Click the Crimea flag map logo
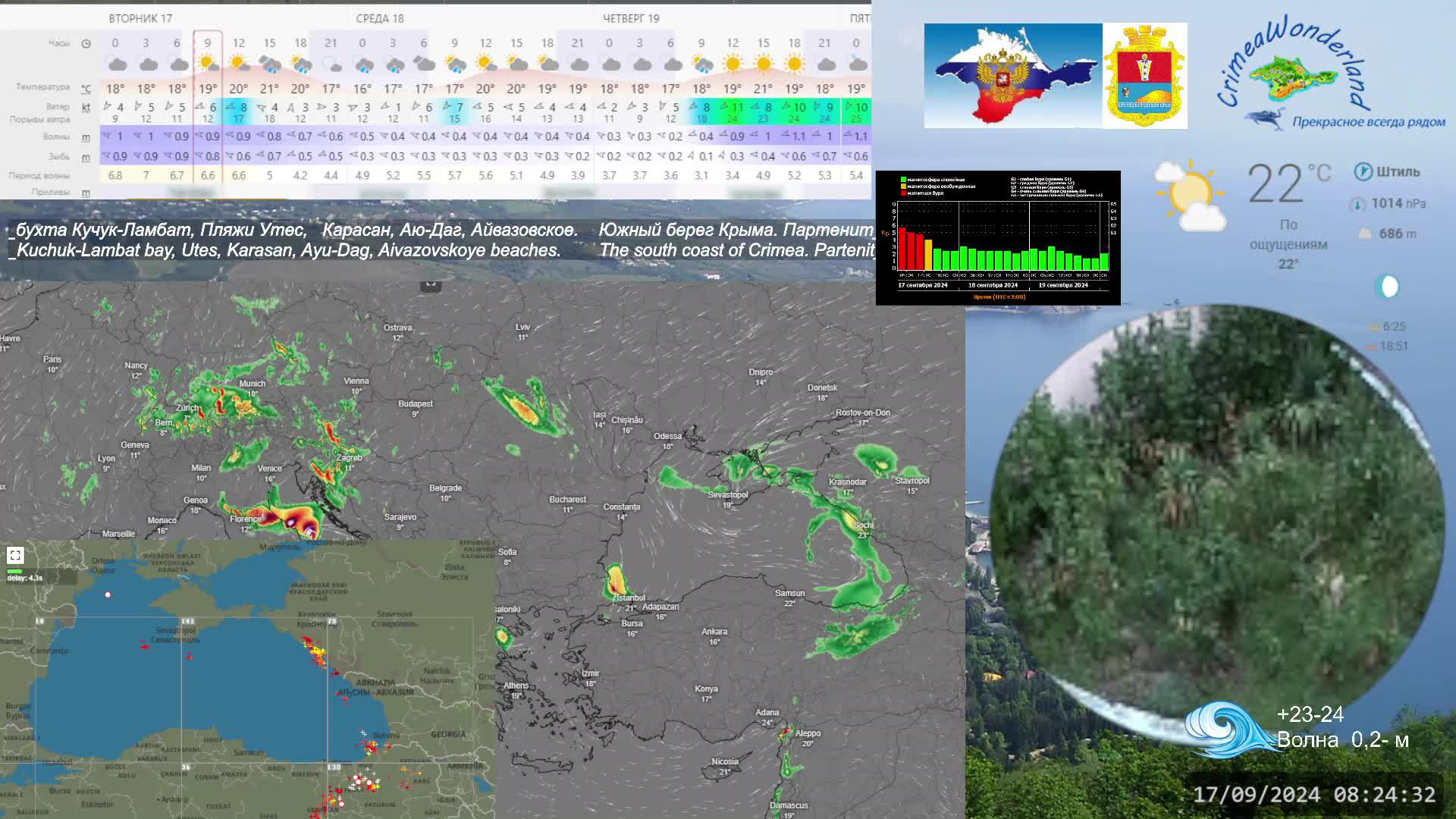 click(x=1013, y=76)
